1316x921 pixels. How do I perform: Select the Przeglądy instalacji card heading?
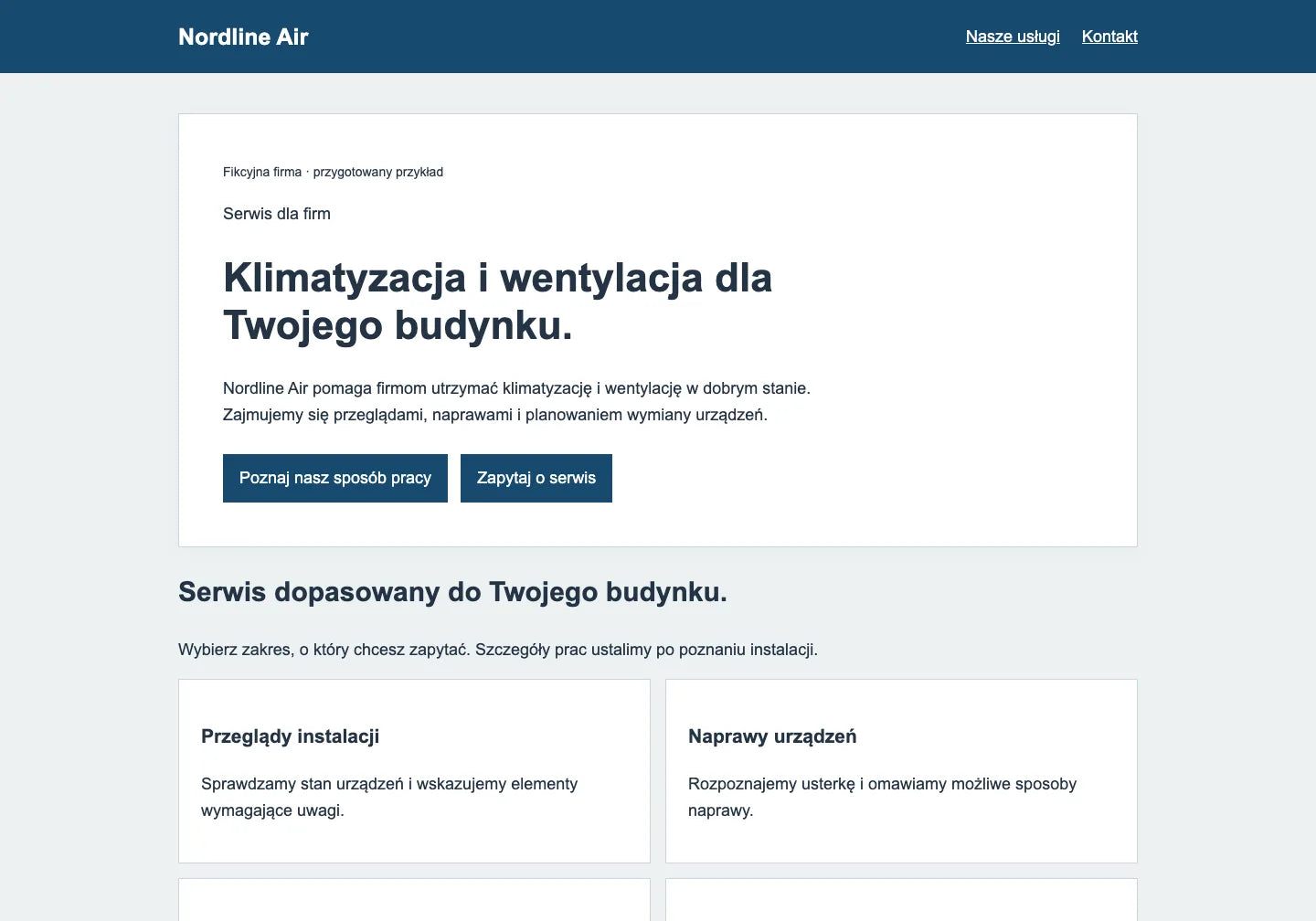pos(290,736)
